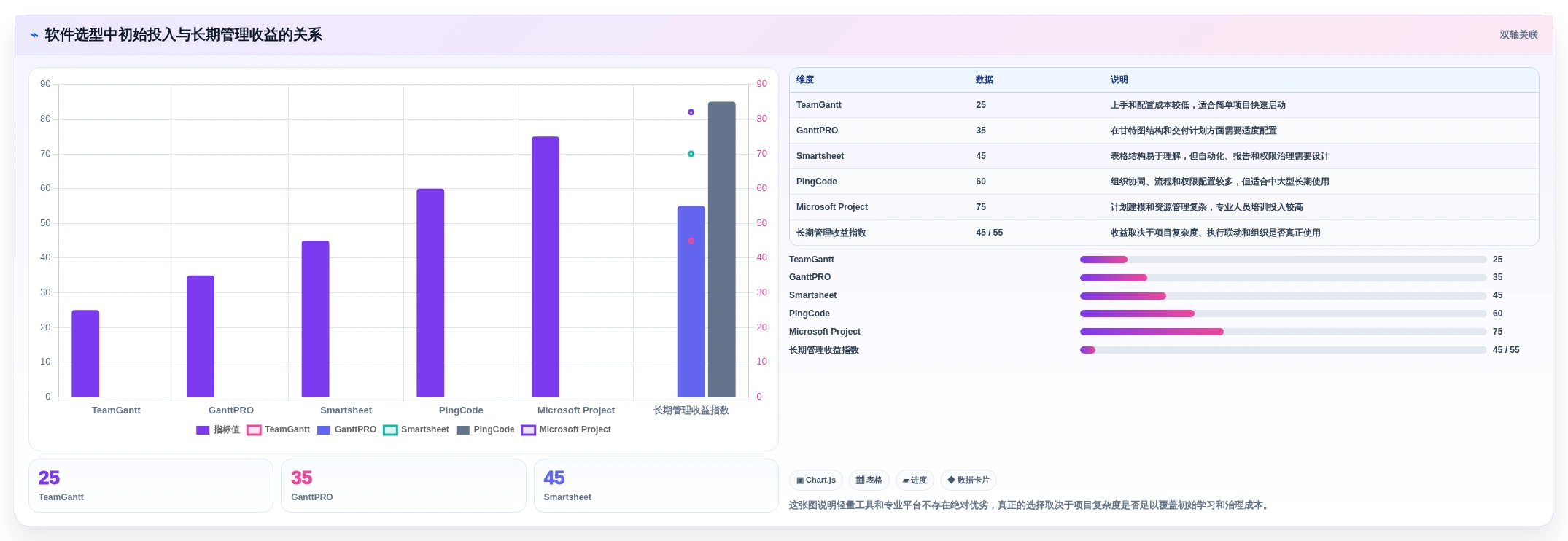Viewport: 1568px width, 541px height.
Task: Click the pink data point in the chart
Action: point(691,241)
